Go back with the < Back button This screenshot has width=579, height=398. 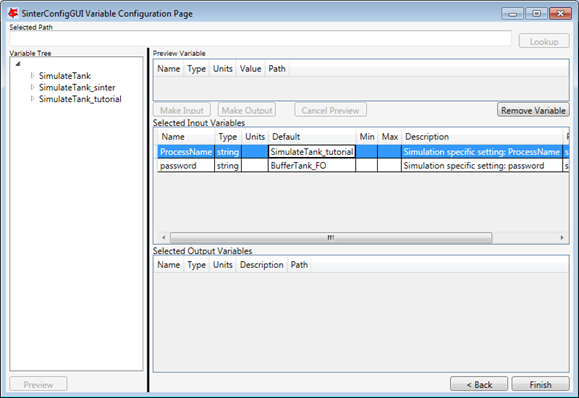click(x=479, y=384)
